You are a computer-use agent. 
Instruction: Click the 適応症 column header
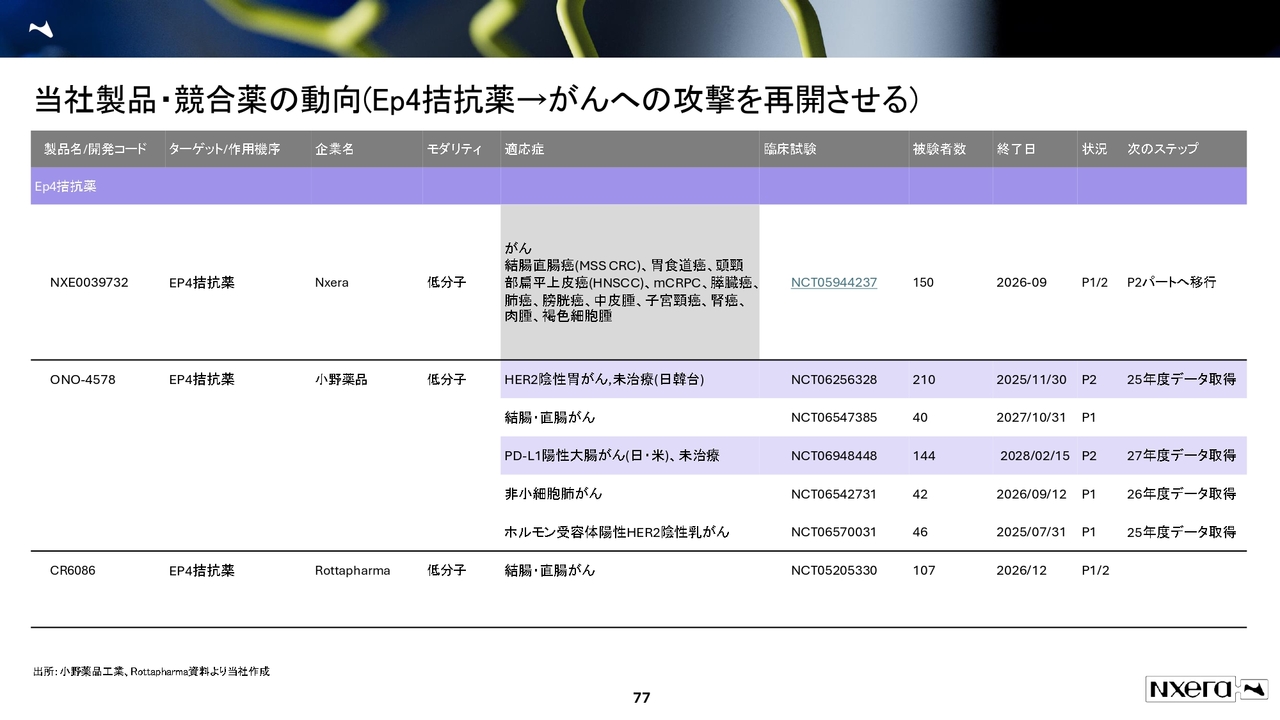tap(524, 148)
